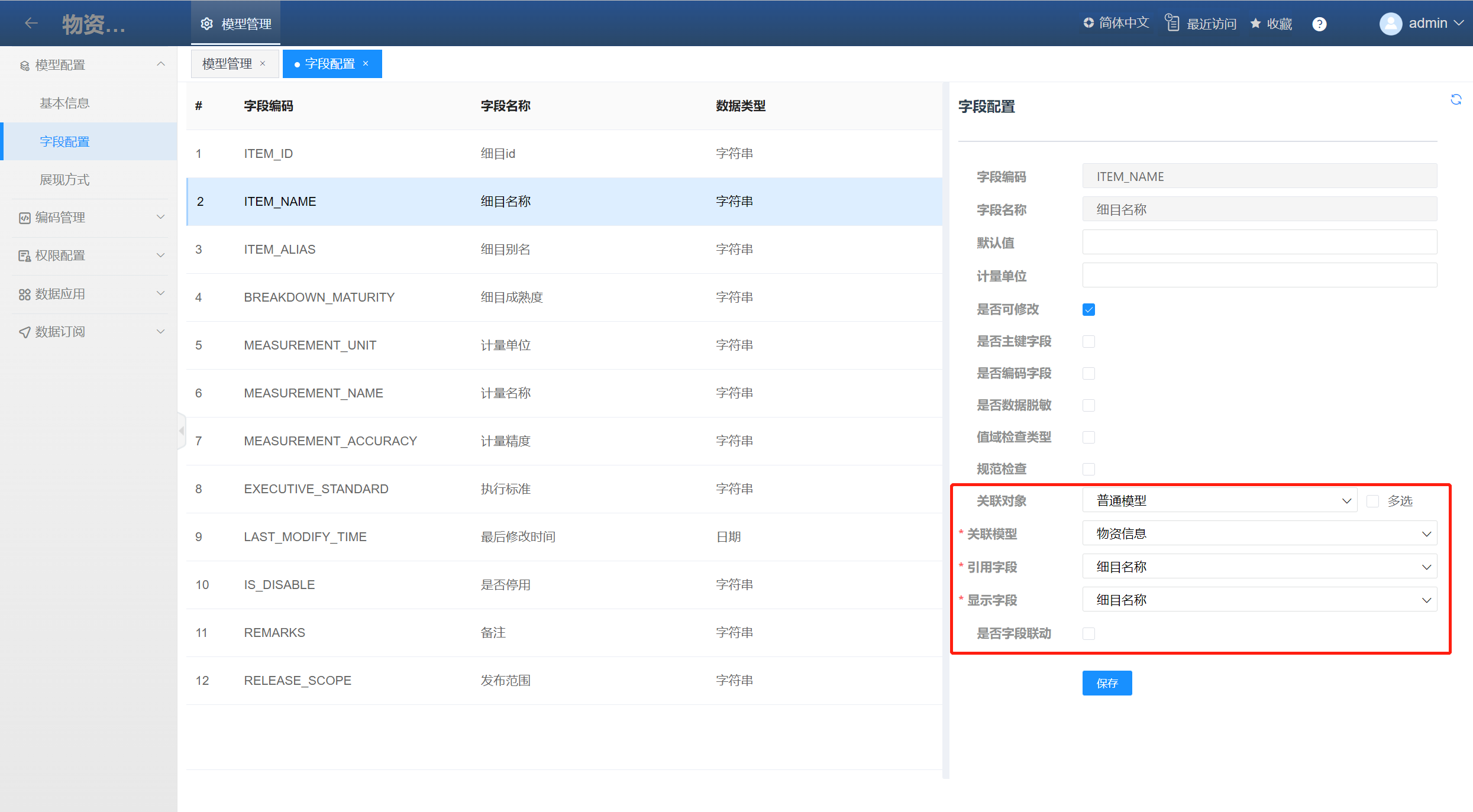The height and width of the screenshot is (812, 1473).
Task: Enable the 是否字段联动 checkbox
Action: (x=1088, y=633)
